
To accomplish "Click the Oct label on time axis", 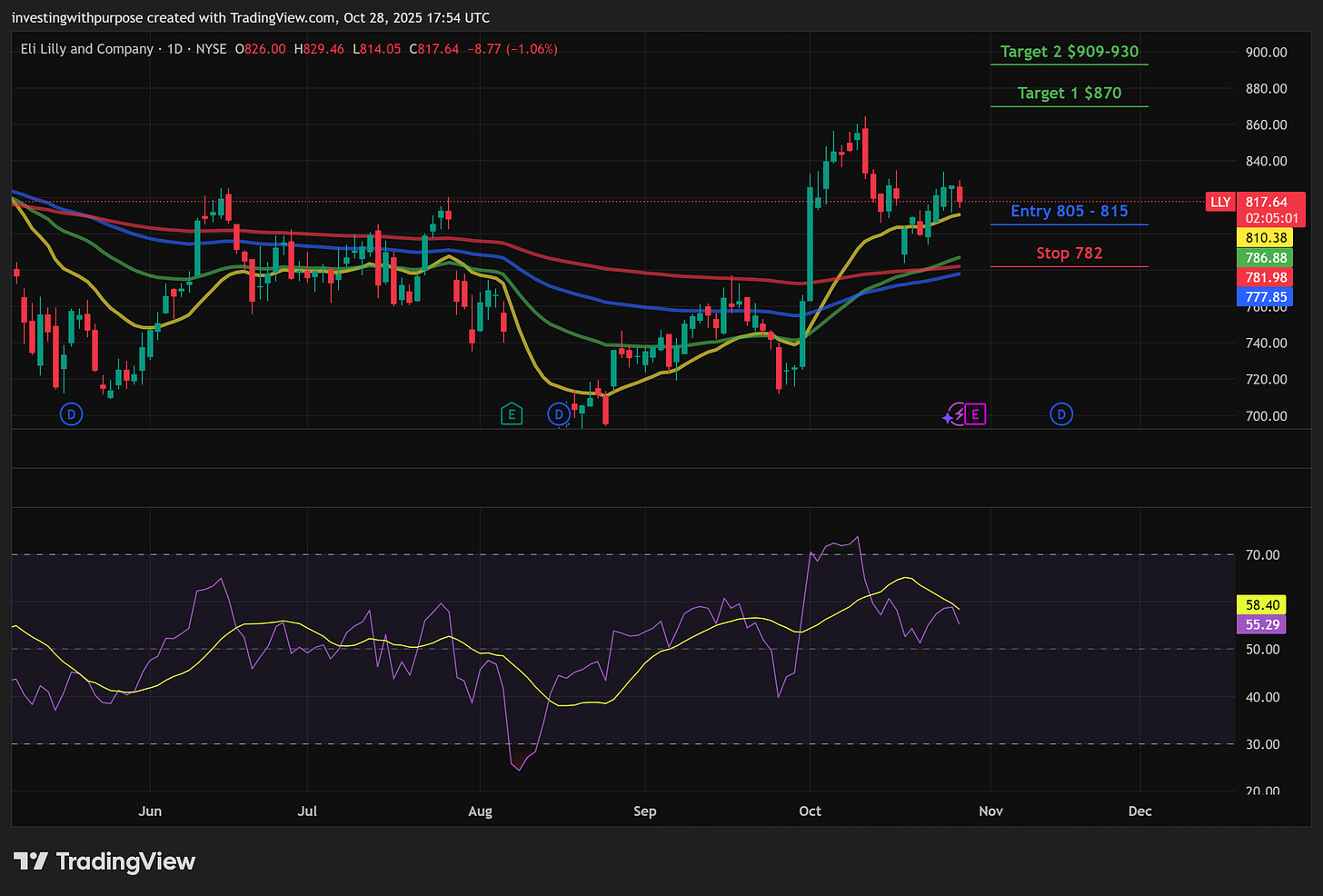I will pos(810,811).
